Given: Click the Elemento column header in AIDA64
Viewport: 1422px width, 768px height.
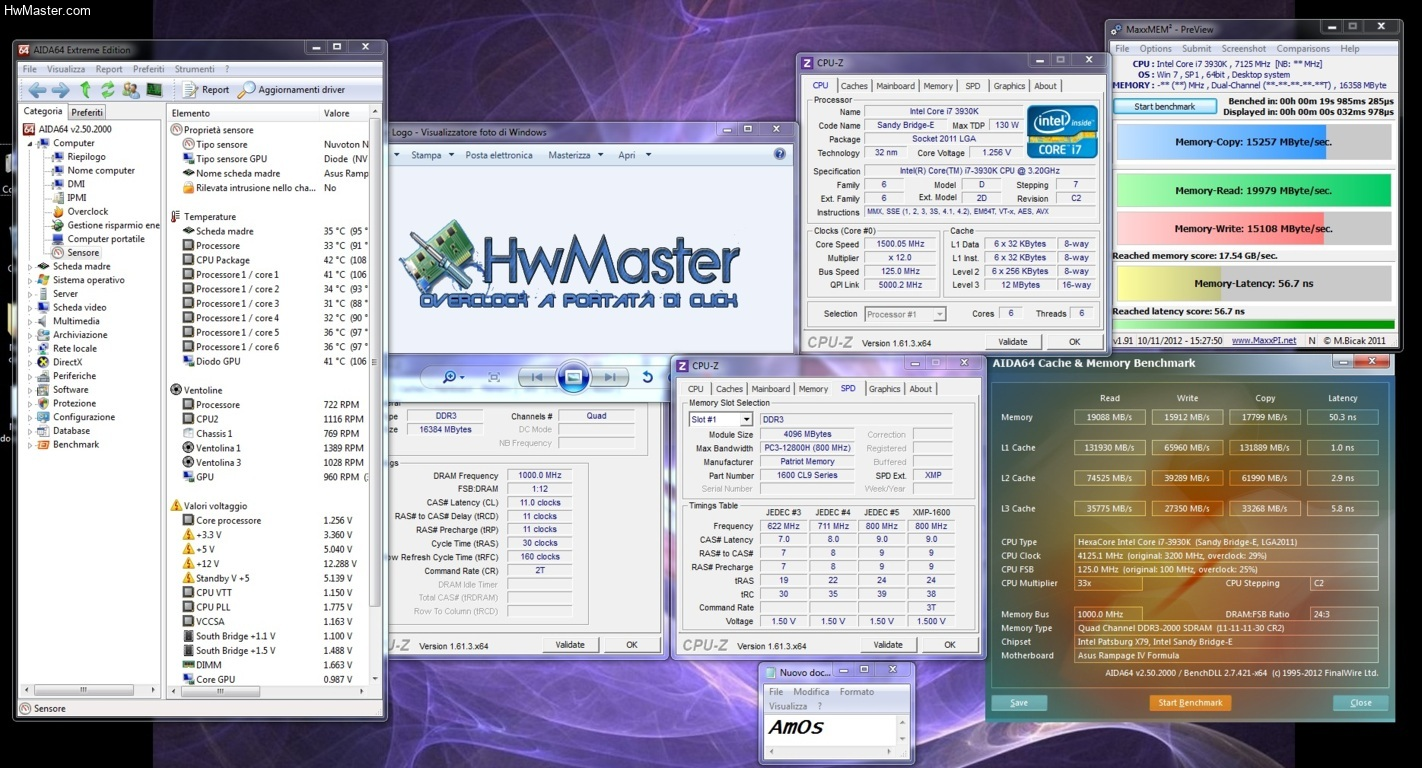Looking at the screenshot, I should click(243, 113).
